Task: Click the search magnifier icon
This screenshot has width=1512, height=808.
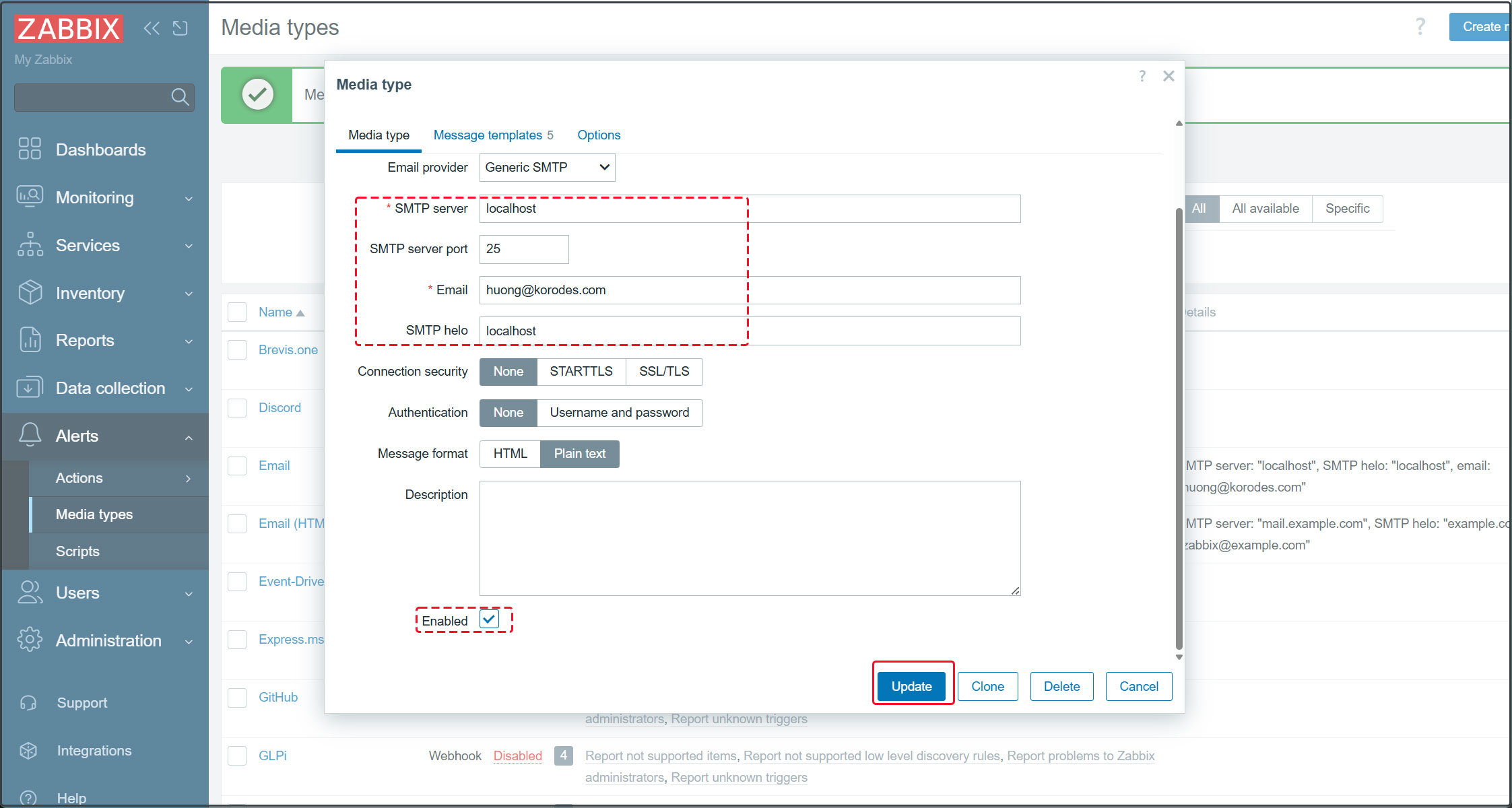Action: coord(179,97)
